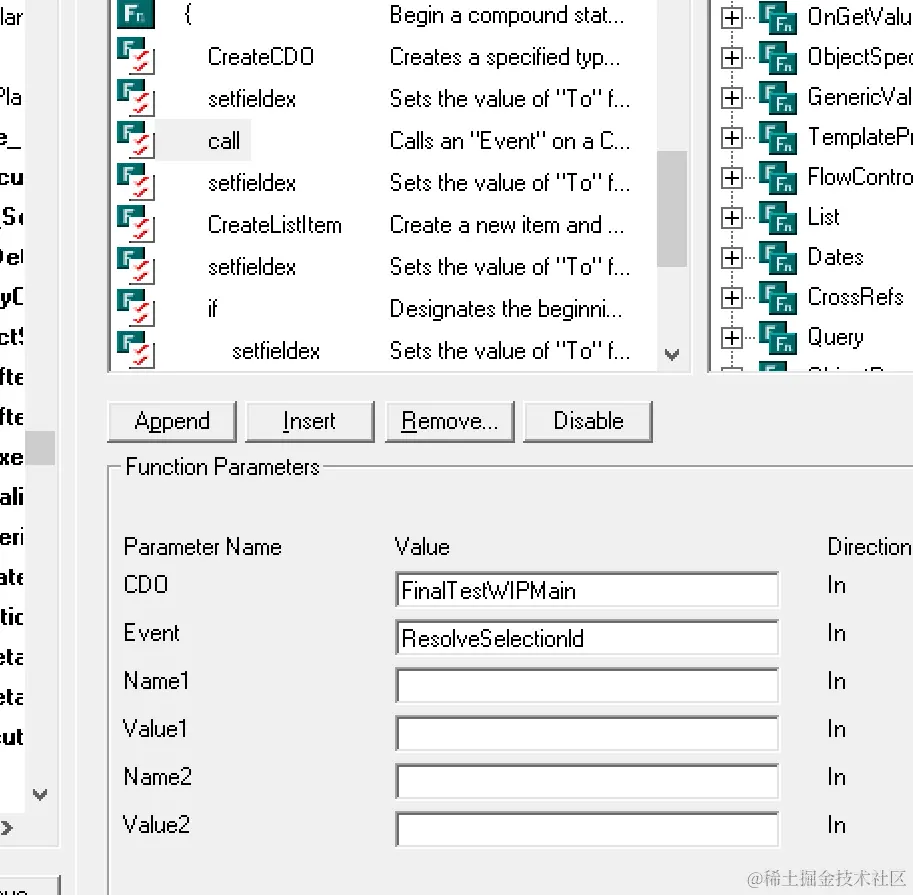Expand the OnGetValue tree node

tap(731, 18)
